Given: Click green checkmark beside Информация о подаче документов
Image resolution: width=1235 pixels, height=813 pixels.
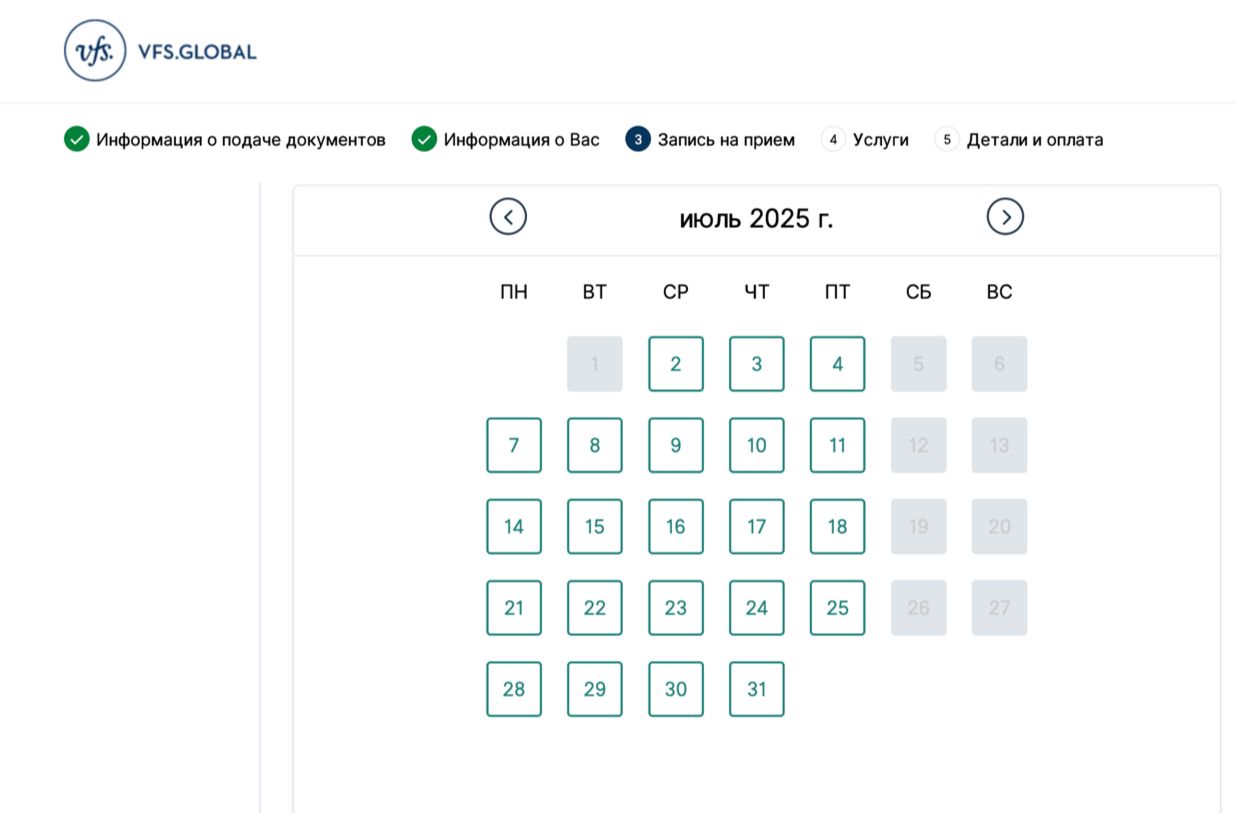Looking at the screenshot, I should (x=77, y=139).
